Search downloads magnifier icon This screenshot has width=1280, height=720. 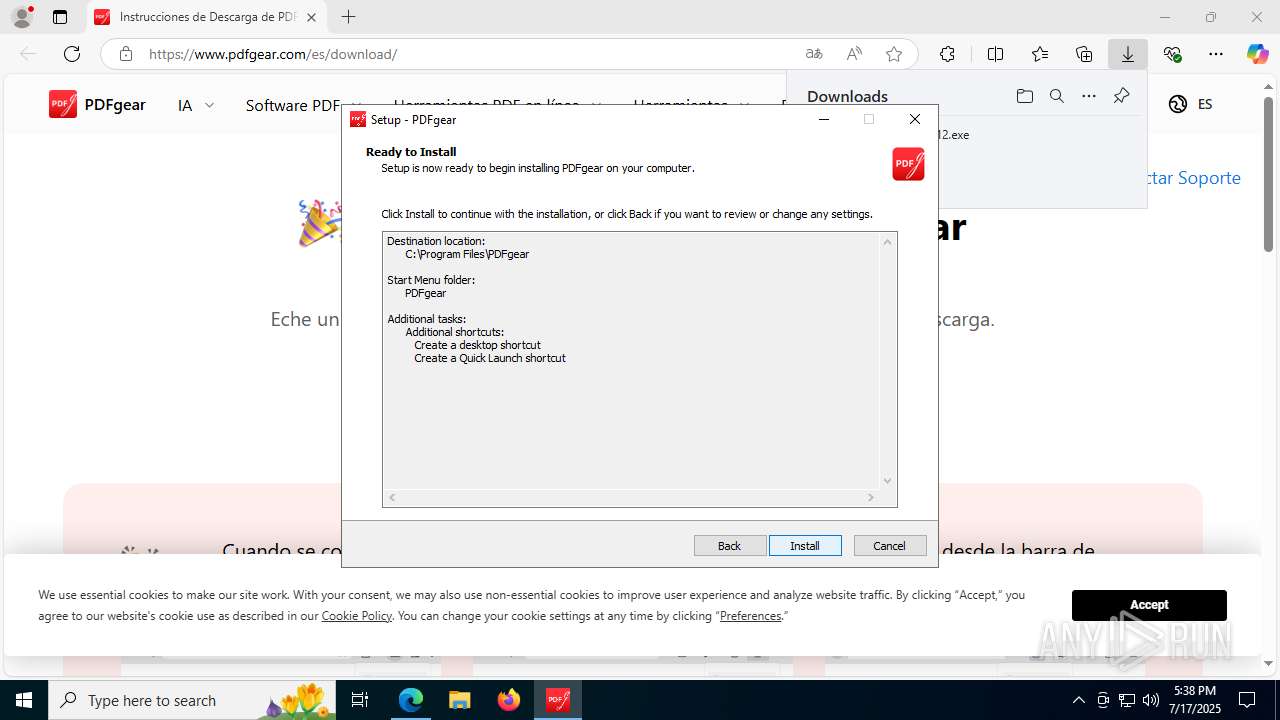1057,96
